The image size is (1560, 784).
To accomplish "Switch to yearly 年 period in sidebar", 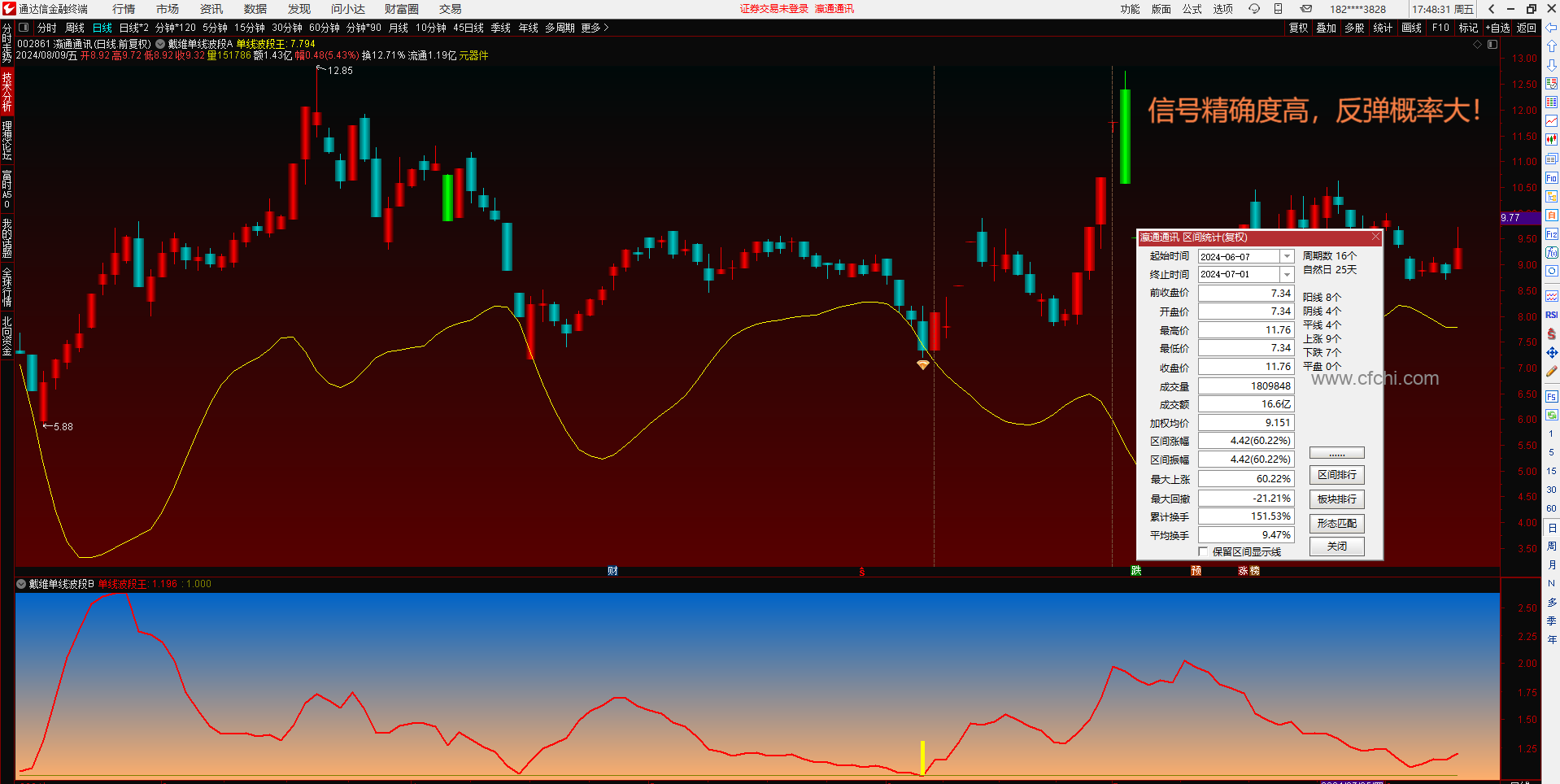I will (x=1551, y=639).
